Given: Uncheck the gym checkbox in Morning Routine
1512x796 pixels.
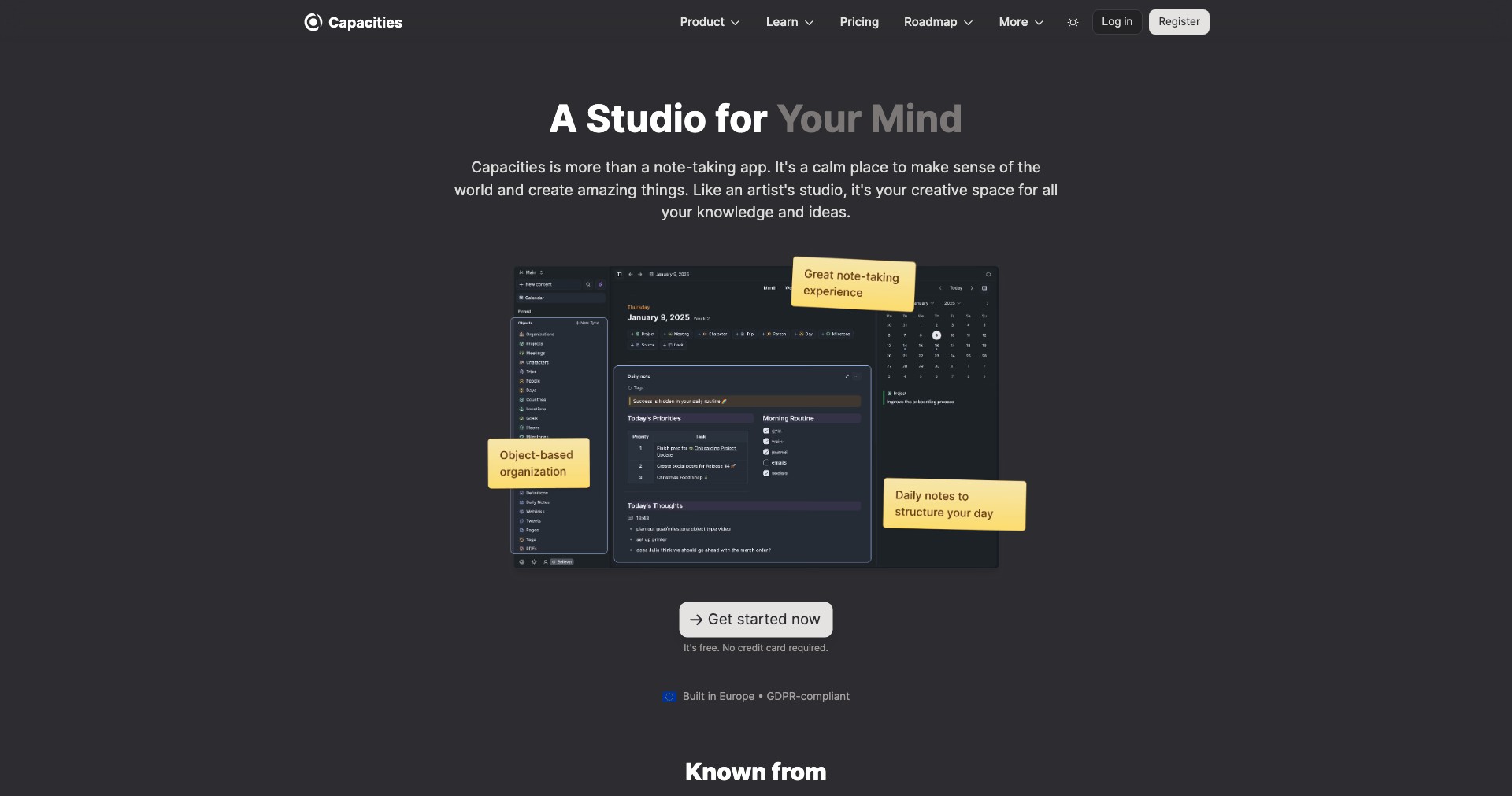Looking at the screenshot, I should (766, 431).
